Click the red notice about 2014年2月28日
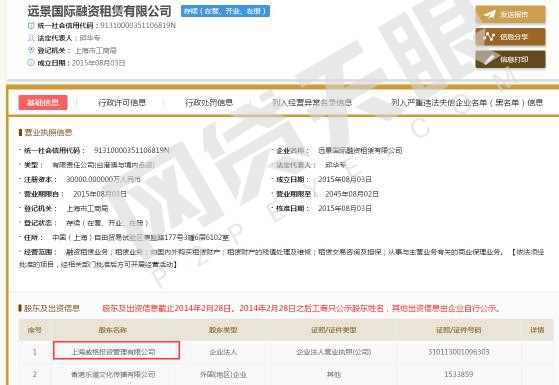This screenshot has width=559, height=385. point(301,308)
